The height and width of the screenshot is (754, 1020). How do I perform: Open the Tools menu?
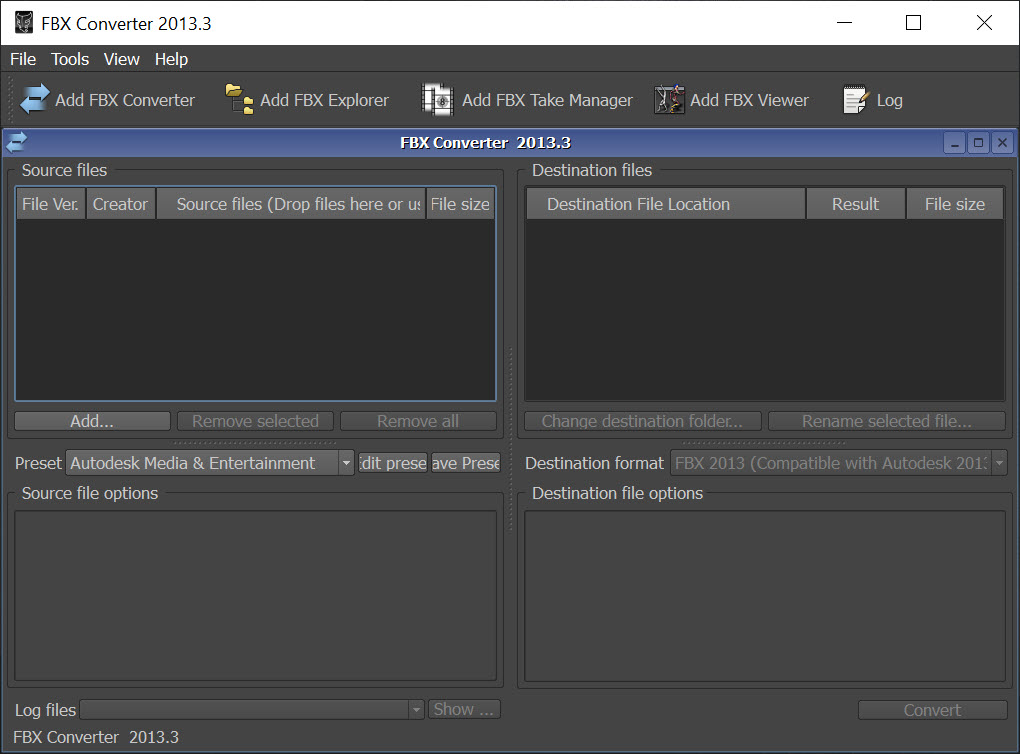pyautogui.click(x=70, y=59)
